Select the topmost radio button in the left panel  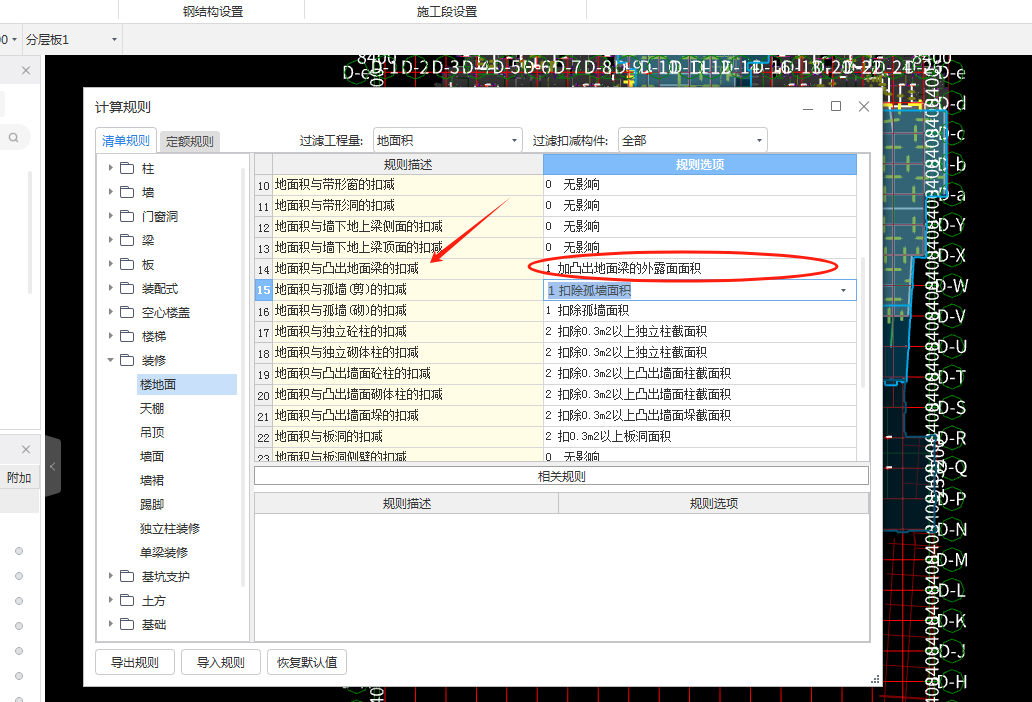point(19,551)
